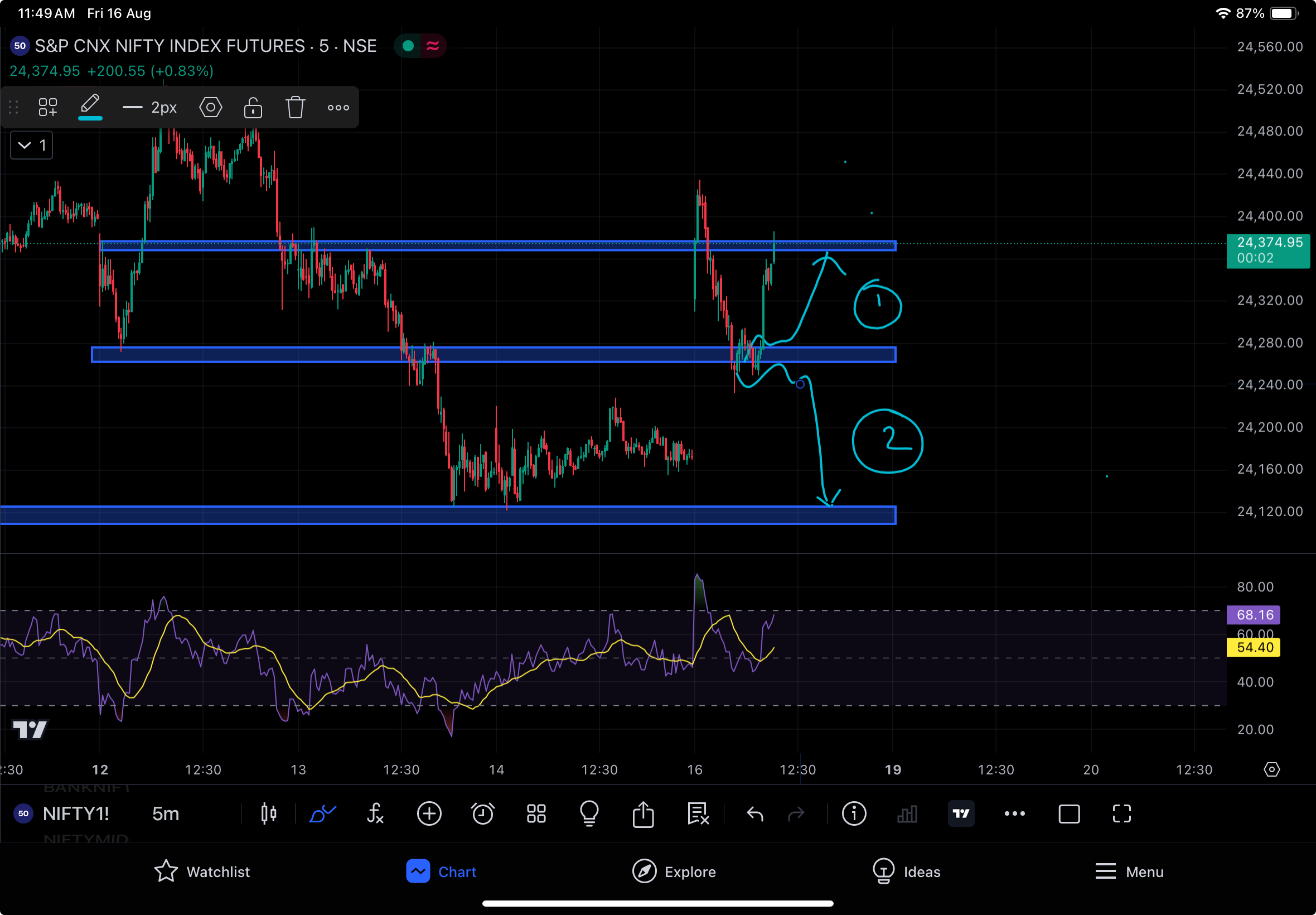Toggle the green market status indicator

coord(408,46)
